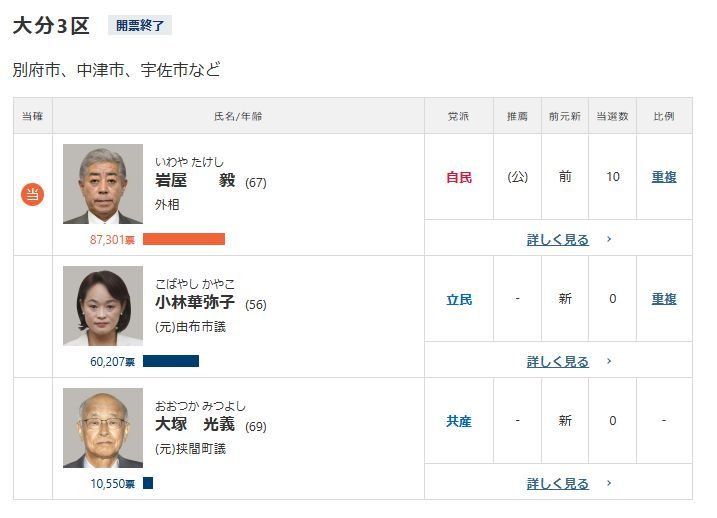Viewport: 717px width, 518px height.
Task: Click Iwaya Takeshi's candidate photo
Action: (103, 184)
